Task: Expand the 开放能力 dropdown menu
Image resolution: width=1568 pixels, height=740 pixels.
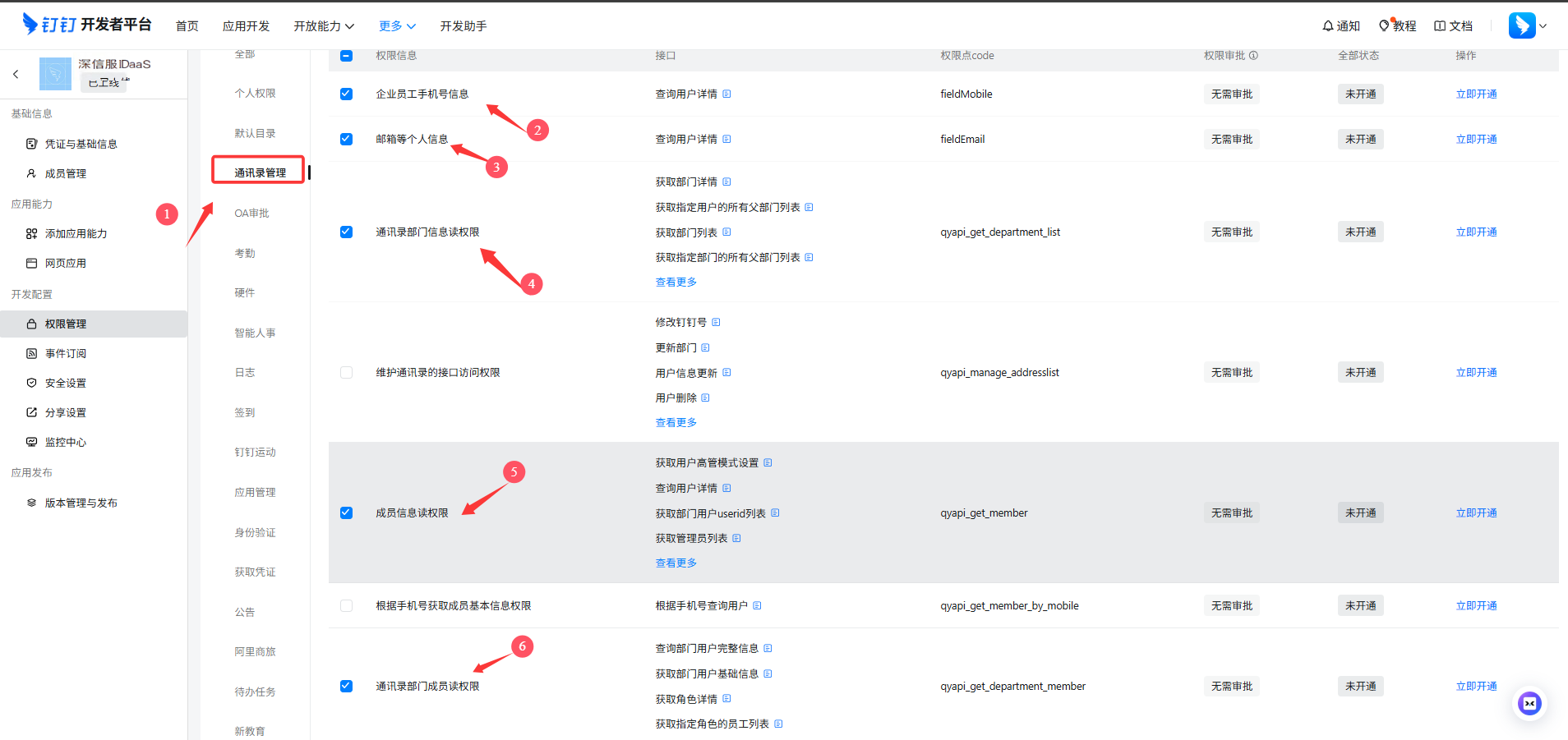Action: point(324,26)
